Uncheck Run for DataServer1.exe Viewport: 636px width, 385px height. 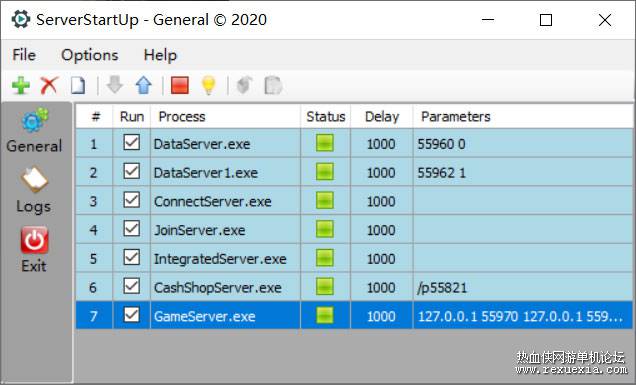[x=132, y=172]
